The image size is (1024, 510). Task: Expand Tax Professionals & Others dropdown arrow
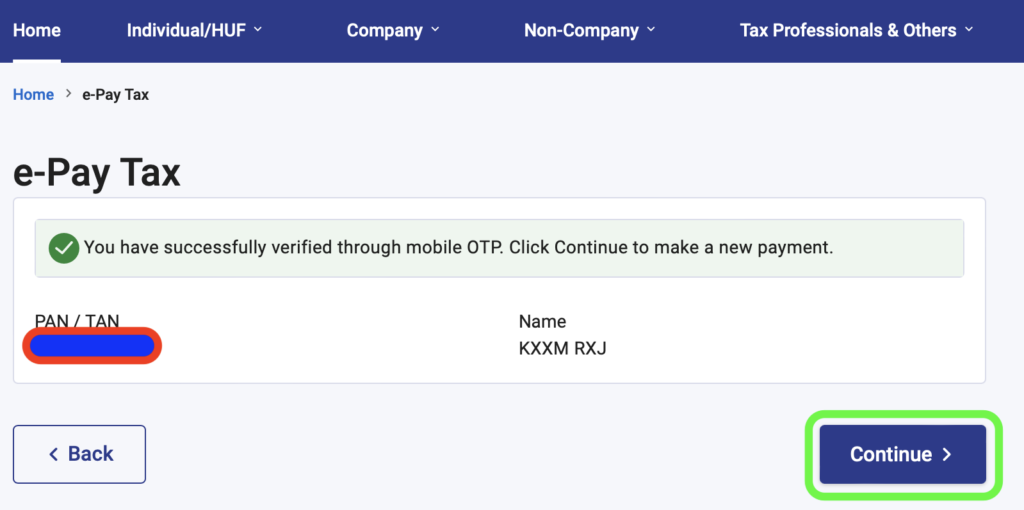pyautogui.click(x=968, y=29)
